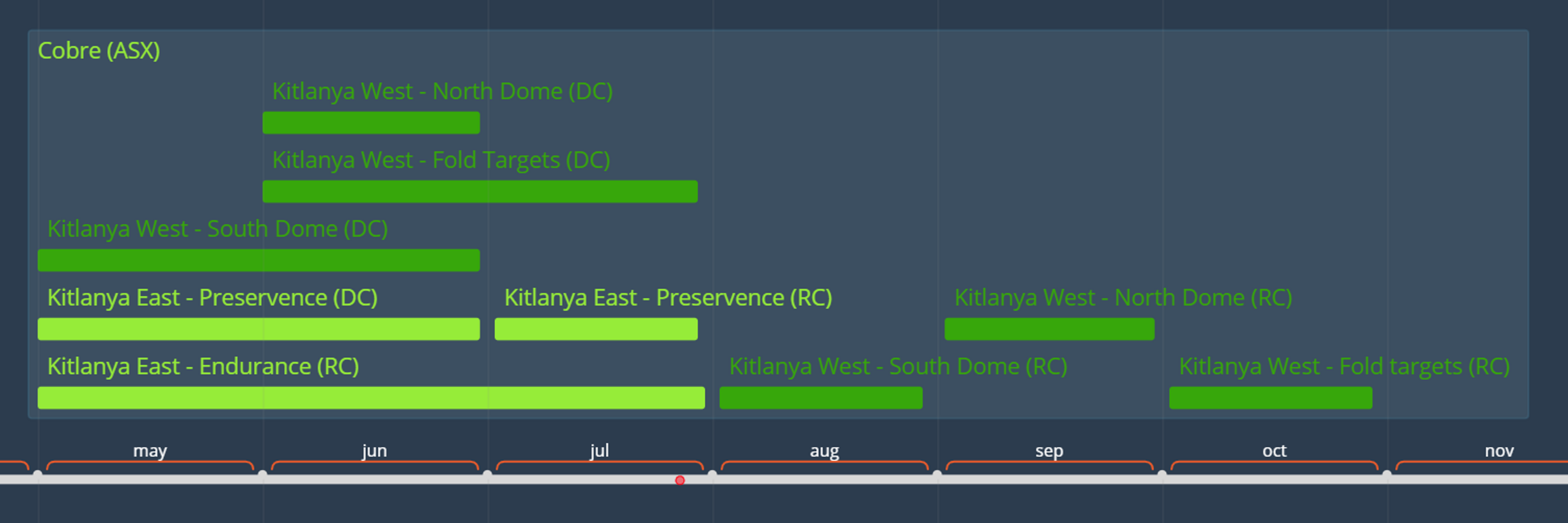Select the Kitlanya East - Endurance (RC) bar
The width and height of the screenshot is (1568, 523).
pos(371,398)
